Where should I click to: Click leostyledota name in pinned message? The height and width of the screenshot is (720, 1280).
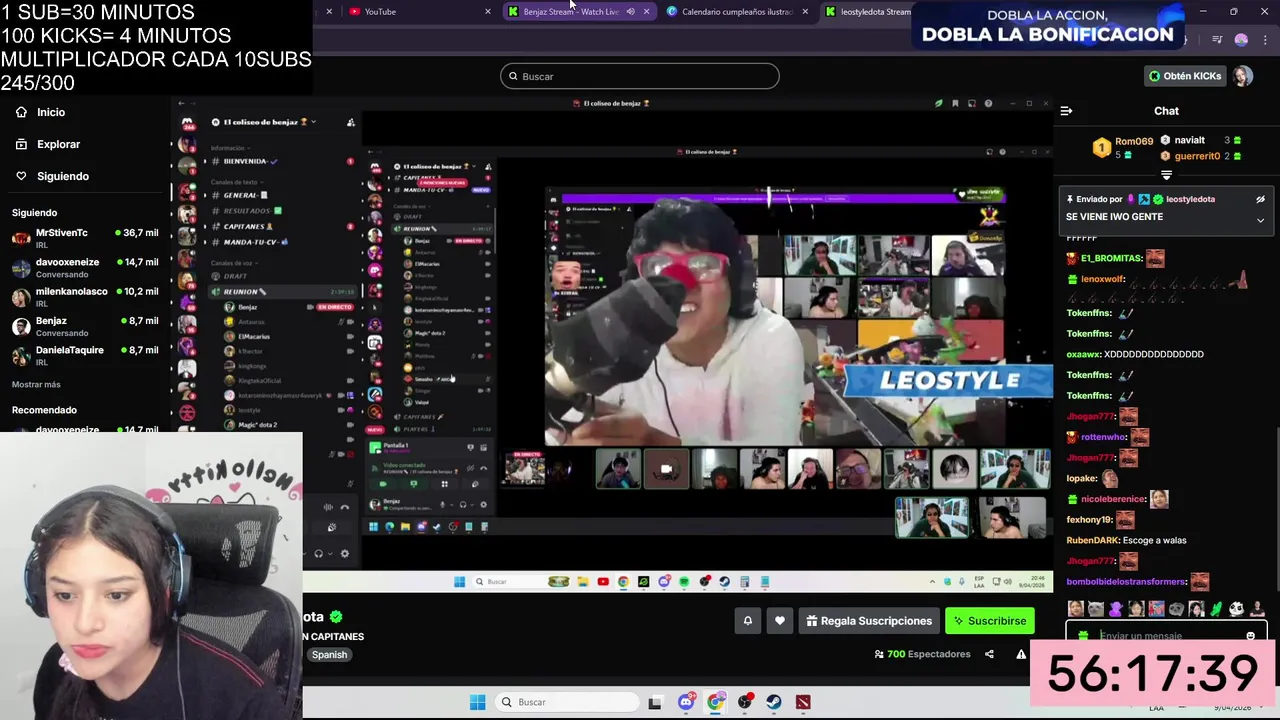(1190, 199)
